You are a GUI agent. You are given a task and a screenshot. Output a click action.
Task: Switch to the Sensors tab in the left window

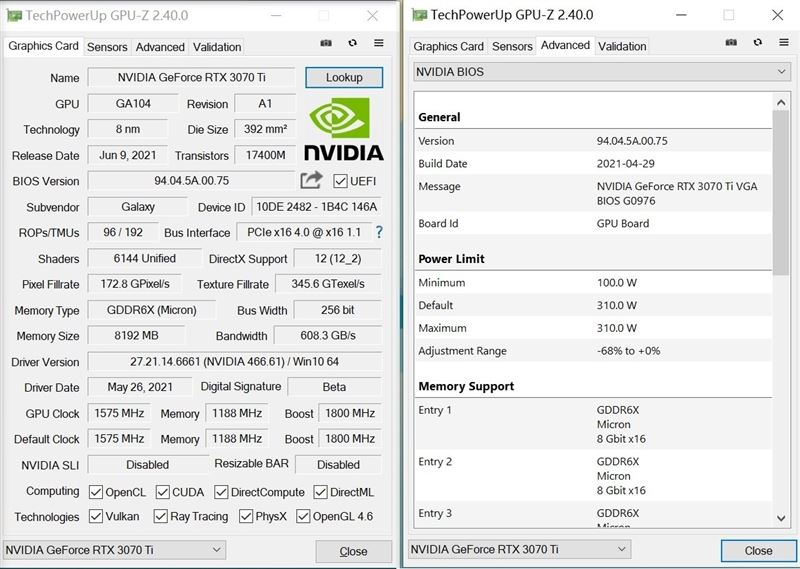point(107,47)
